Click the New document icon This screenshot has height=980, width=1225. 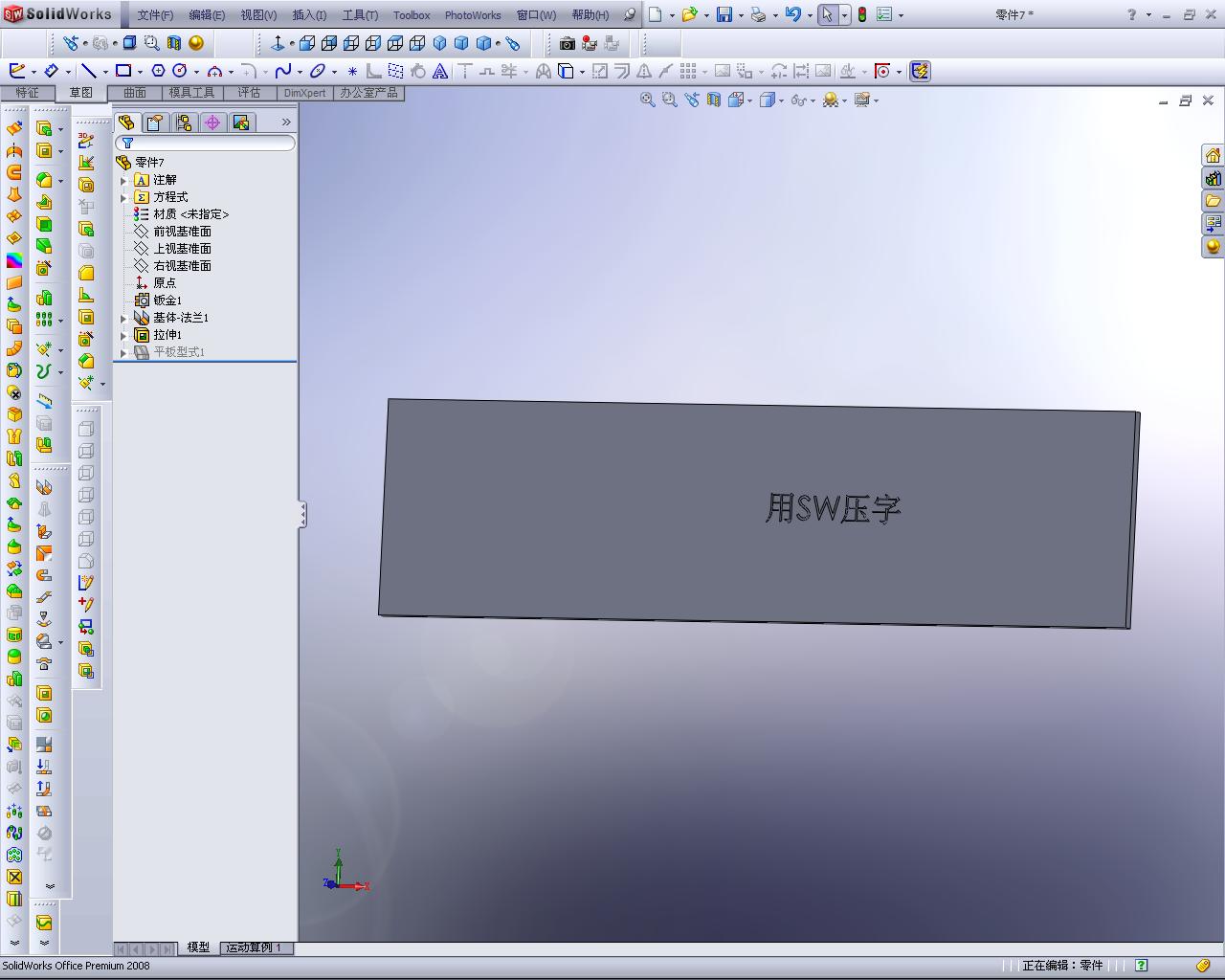click(x=656, y=14)
